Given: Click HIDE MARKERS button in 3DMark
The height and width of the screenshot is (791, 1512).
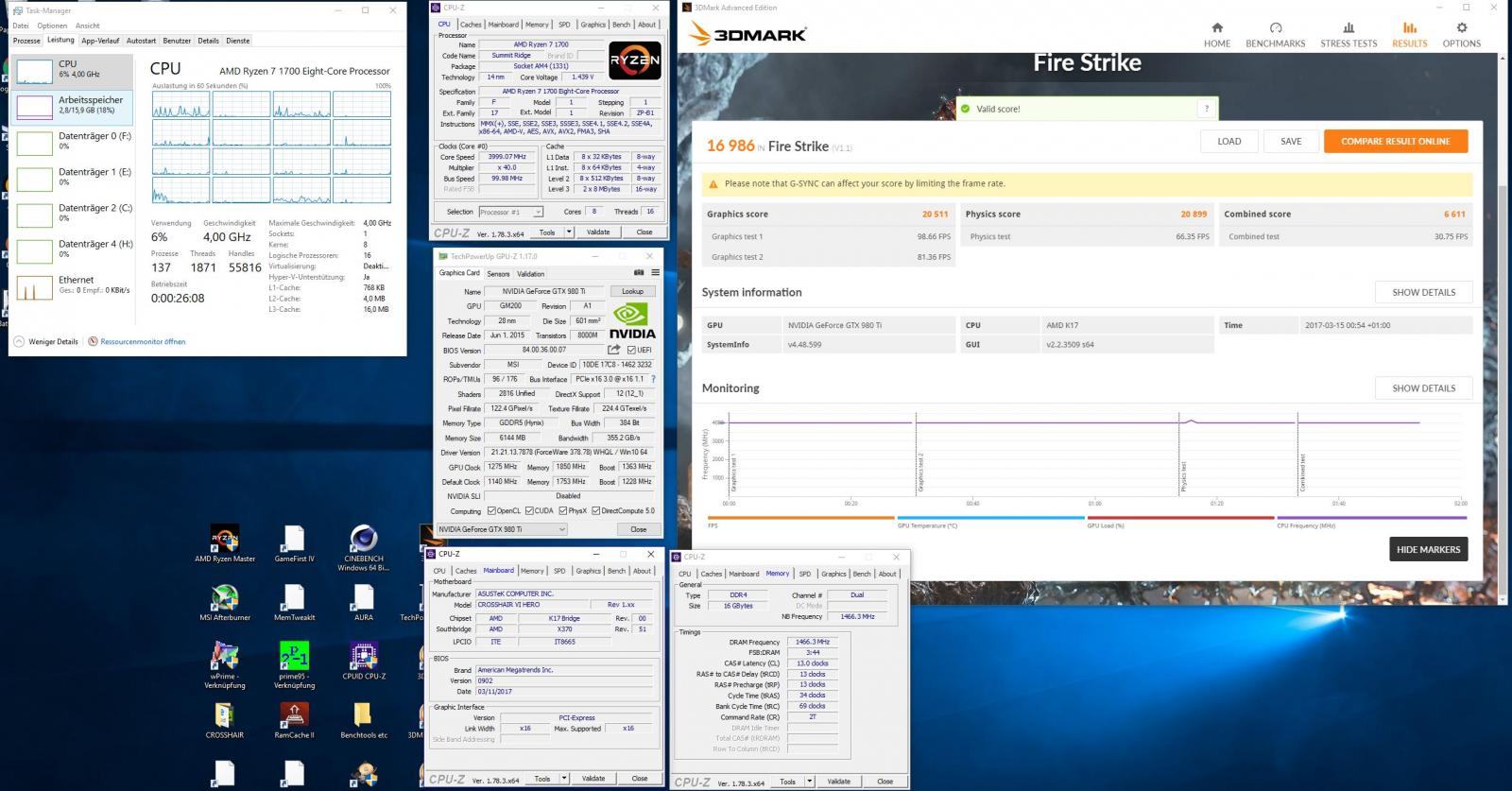Looking at the screenshot, I should point(1428,549).
